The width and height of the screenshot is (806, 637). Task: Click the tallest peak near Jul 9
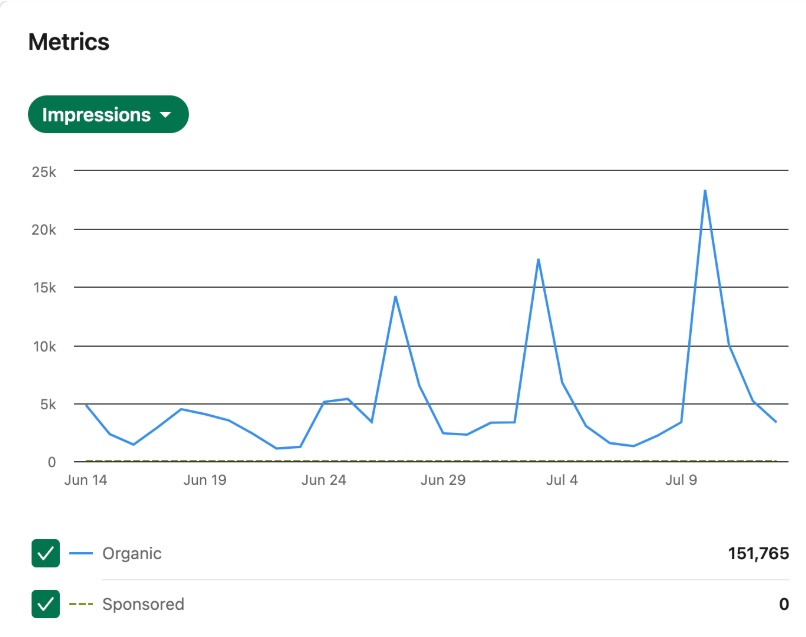[x=707, y=188]
